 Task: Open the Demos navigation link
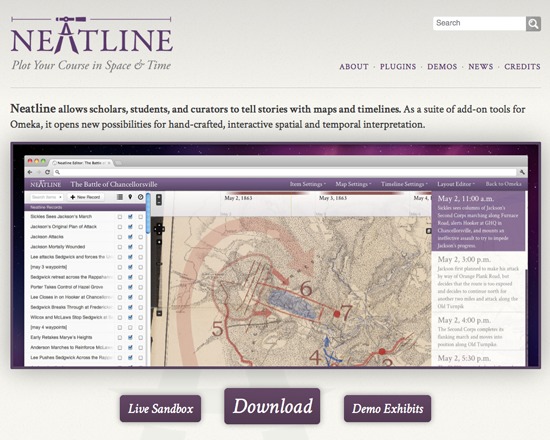pyautogui.click(x=442, y=67)
